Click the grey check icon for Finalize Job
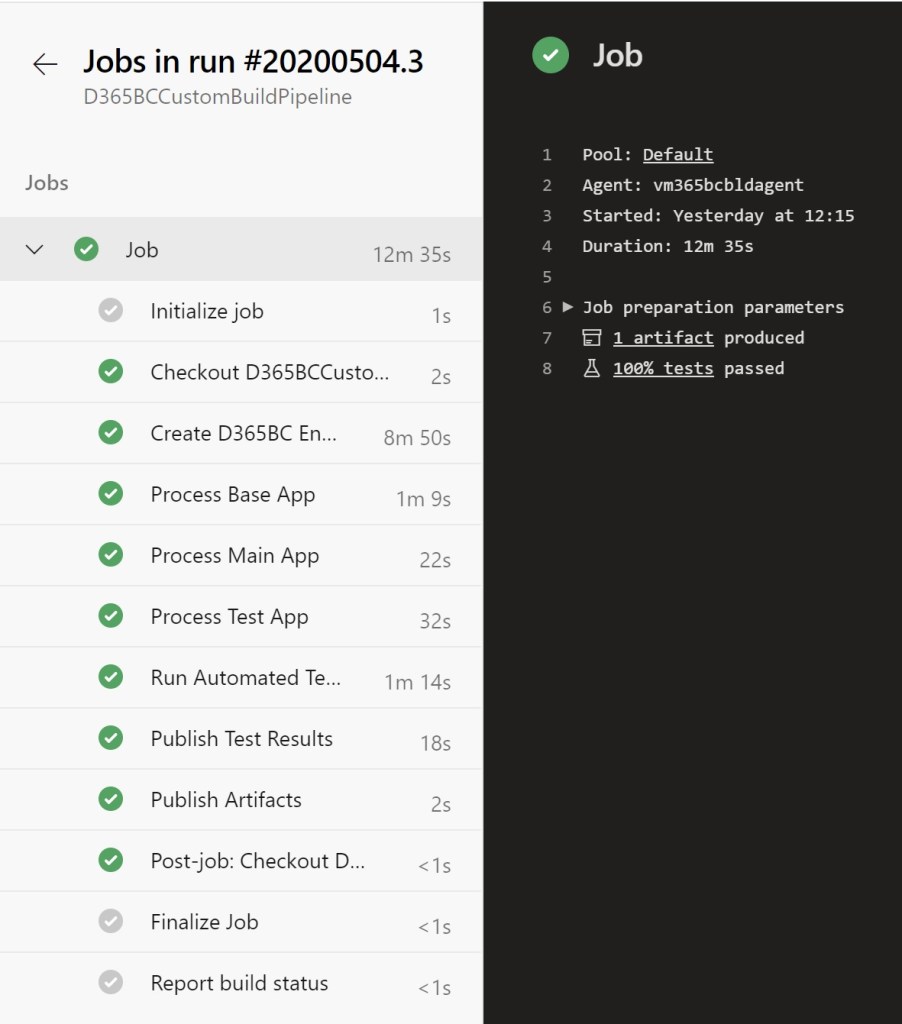902x1024 pixels. (110, 921)
